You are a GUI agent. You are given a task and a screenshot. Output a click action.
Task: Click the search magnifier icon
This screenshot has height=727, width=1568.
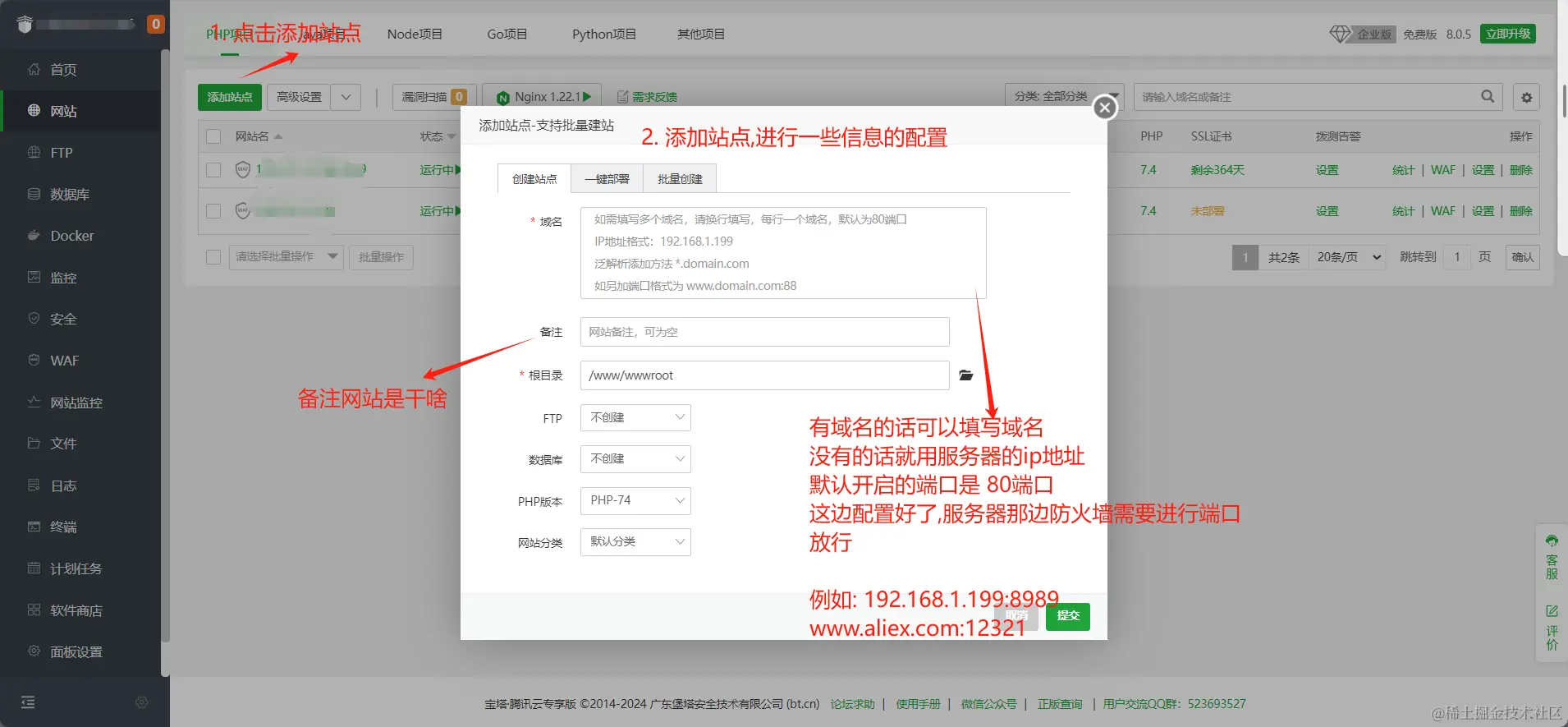(1488, 96)
